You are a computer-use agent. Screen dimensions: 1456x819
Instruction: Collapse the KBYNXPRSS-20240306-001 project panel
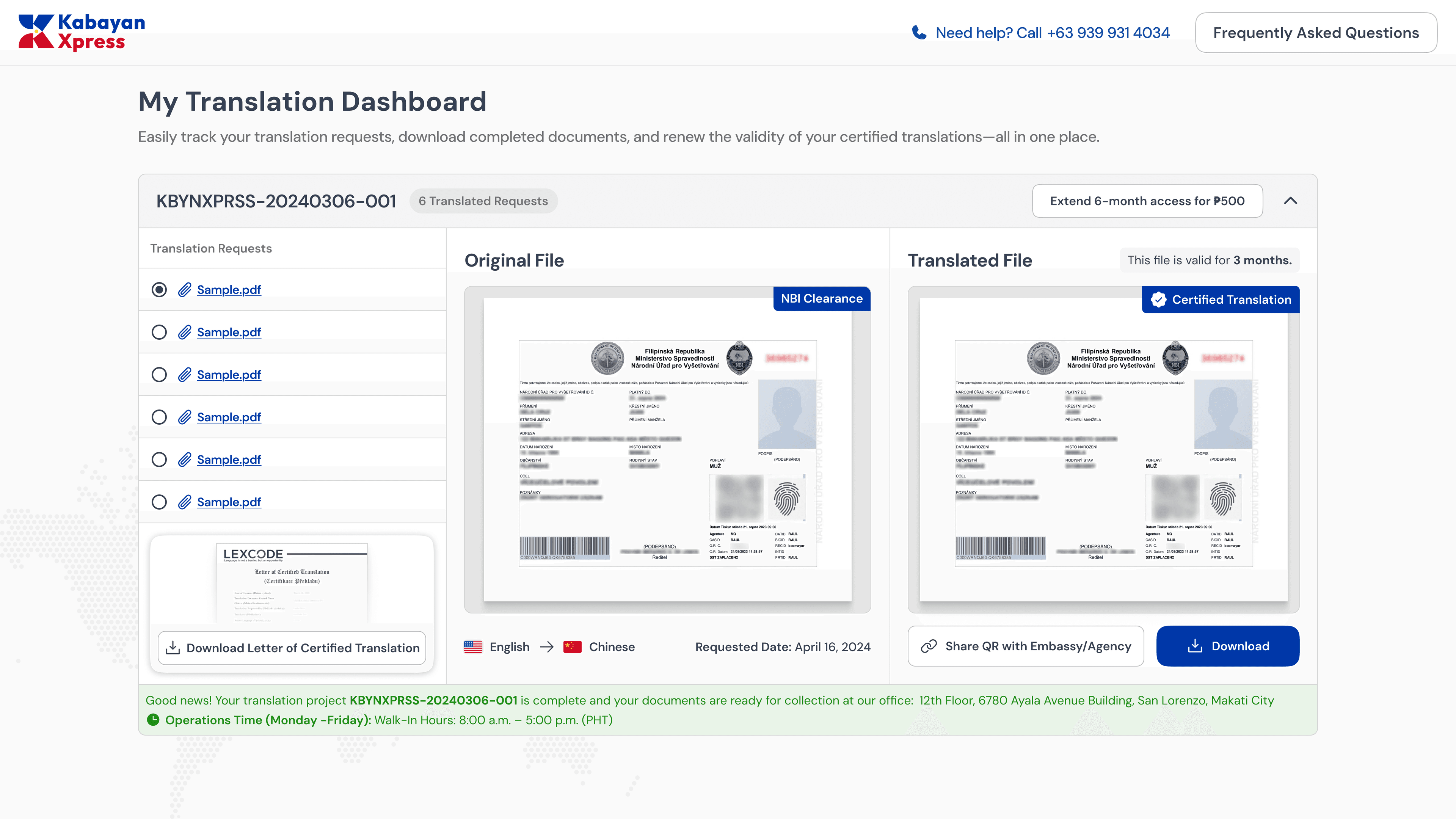tap(1290, 201)
